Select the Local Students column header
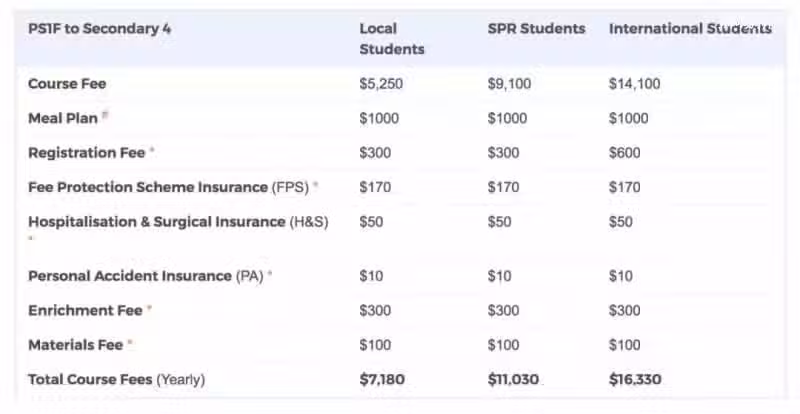Viewport: 800px width, 414px height. click(392, 39)
